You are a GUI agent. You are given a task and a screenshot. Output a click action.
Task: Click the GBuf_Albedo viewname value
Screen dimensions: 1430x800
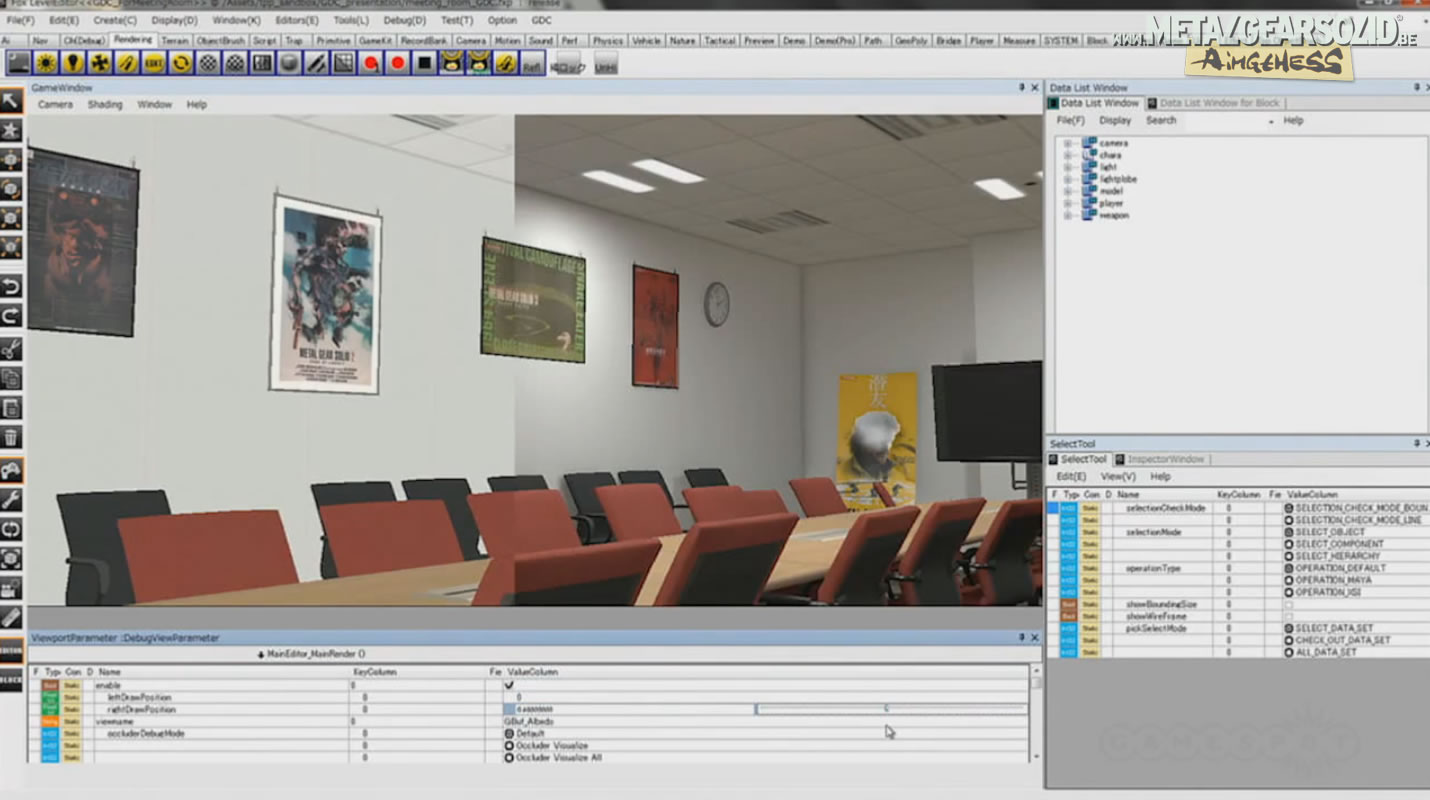529,721
